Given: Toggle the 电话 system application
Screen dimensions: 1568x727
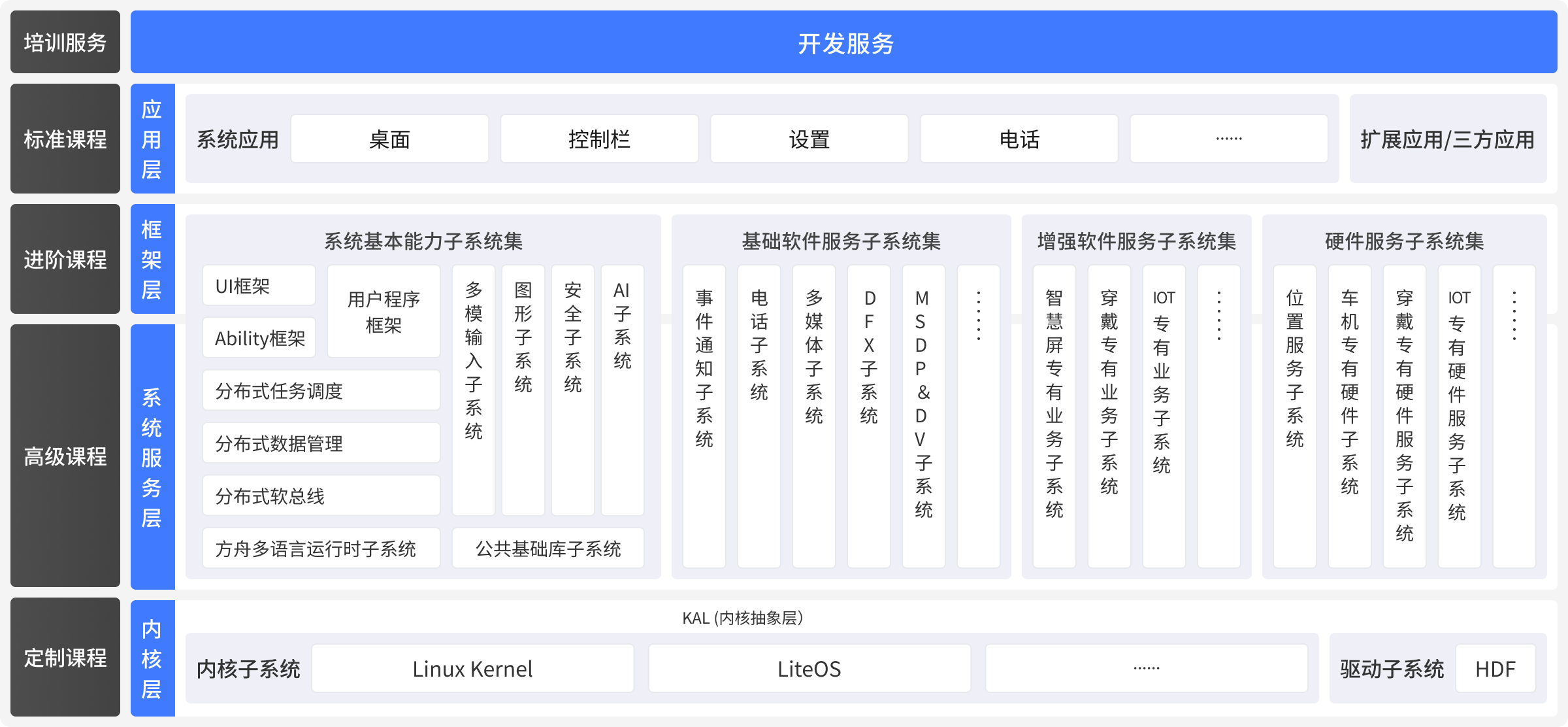Looking at the screenshot, I should pos(1019,139).
